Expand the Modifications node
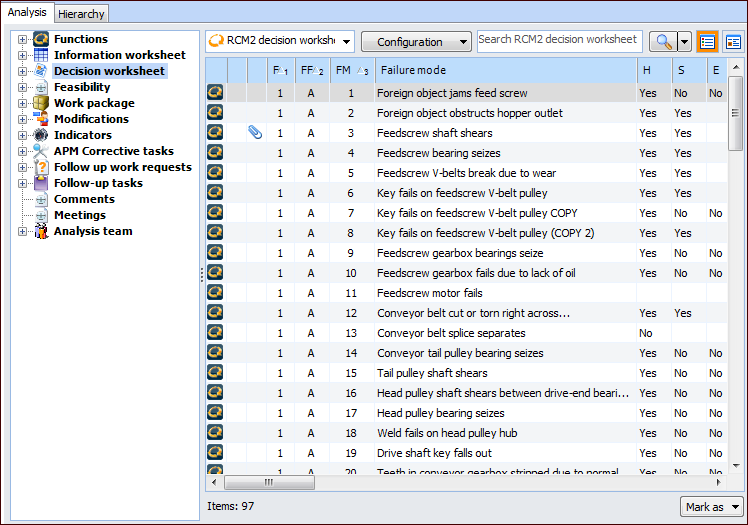The height and width of the screenshot is (525, 748). click(x=22, y=119)
